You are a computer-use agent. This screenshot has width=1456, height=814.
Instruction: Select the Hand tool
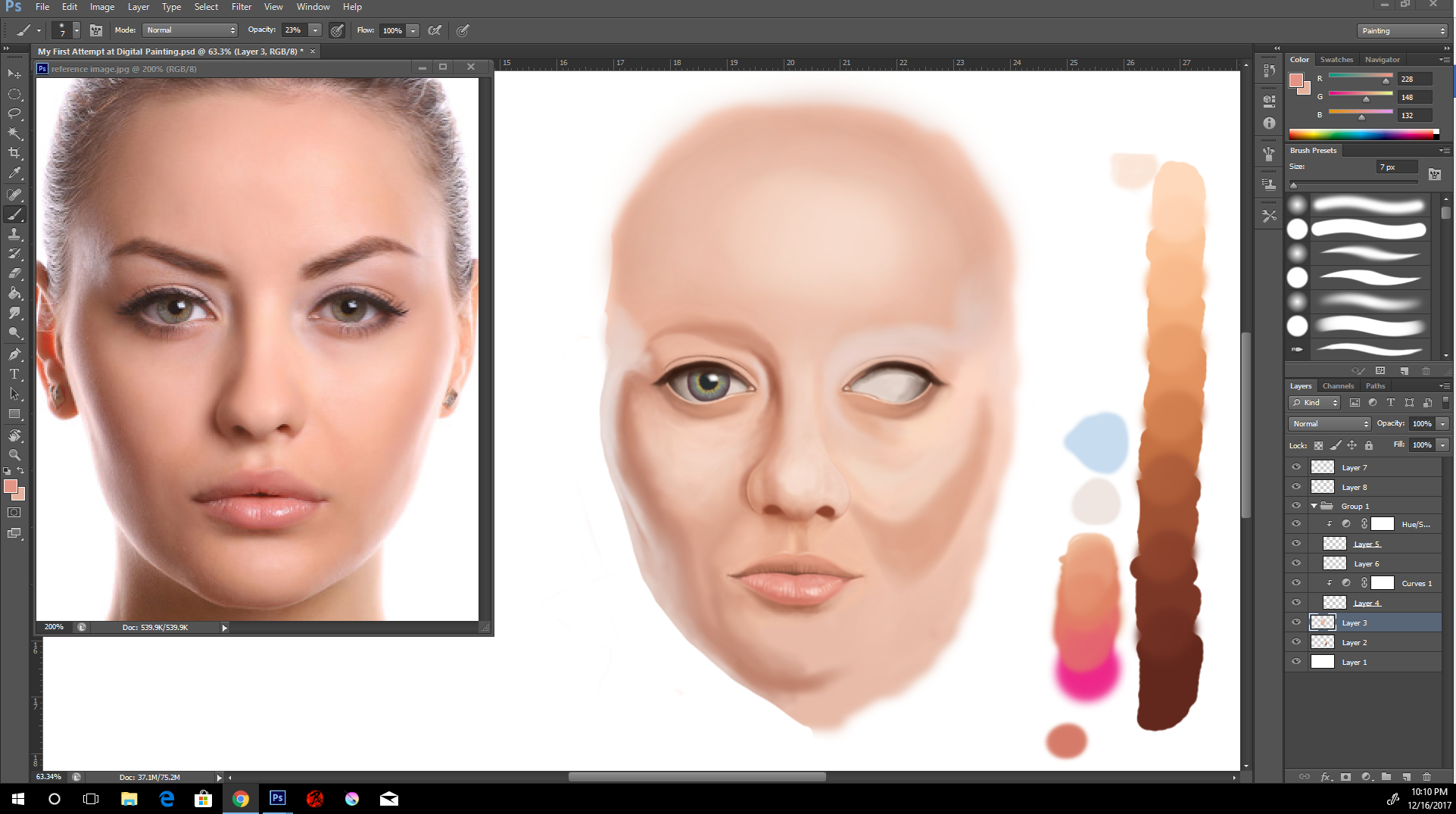click(14, 435)
